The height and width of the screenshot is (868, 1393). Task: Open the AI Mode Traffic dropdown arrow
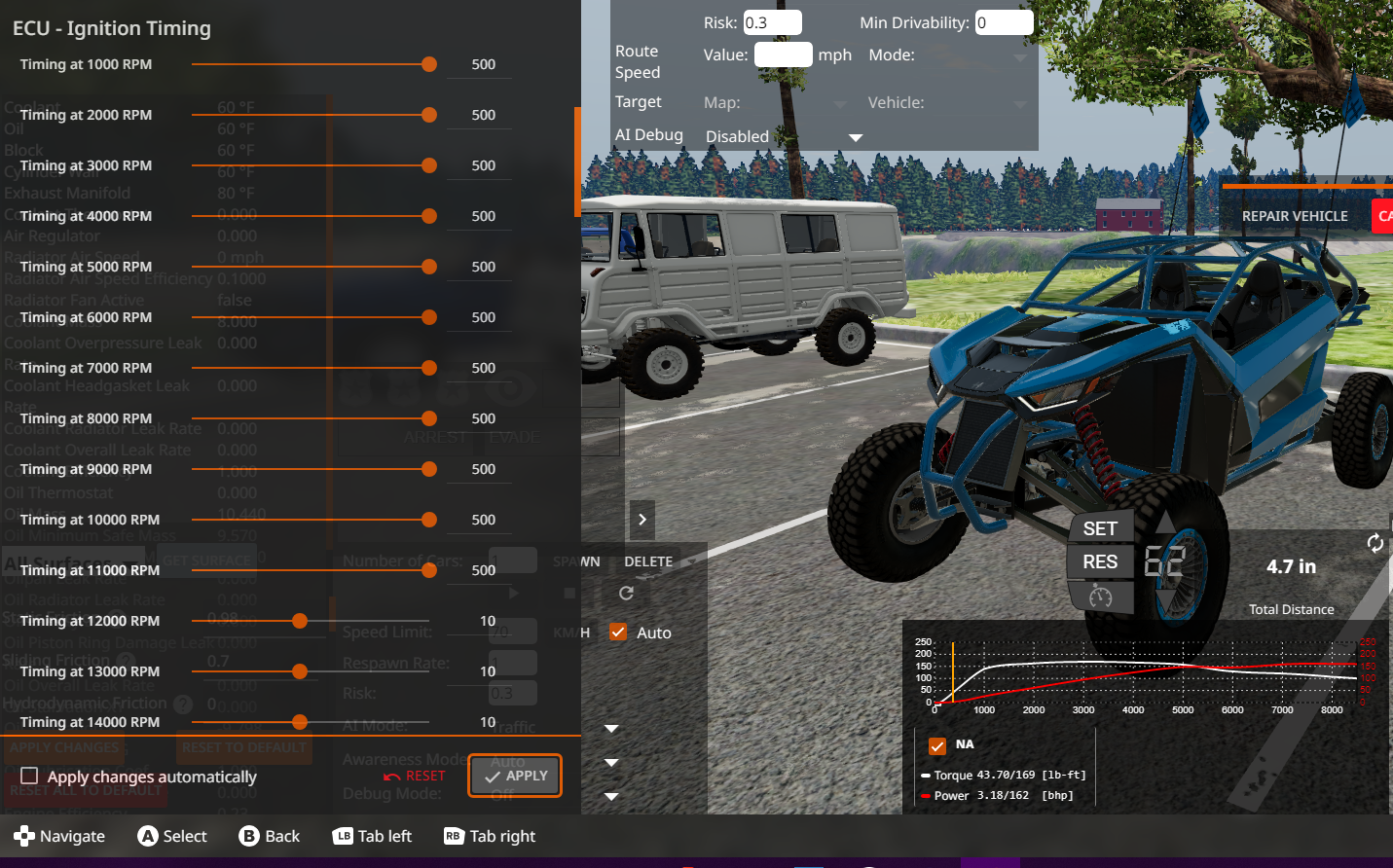pyautogui.click(x=611, y=728)
